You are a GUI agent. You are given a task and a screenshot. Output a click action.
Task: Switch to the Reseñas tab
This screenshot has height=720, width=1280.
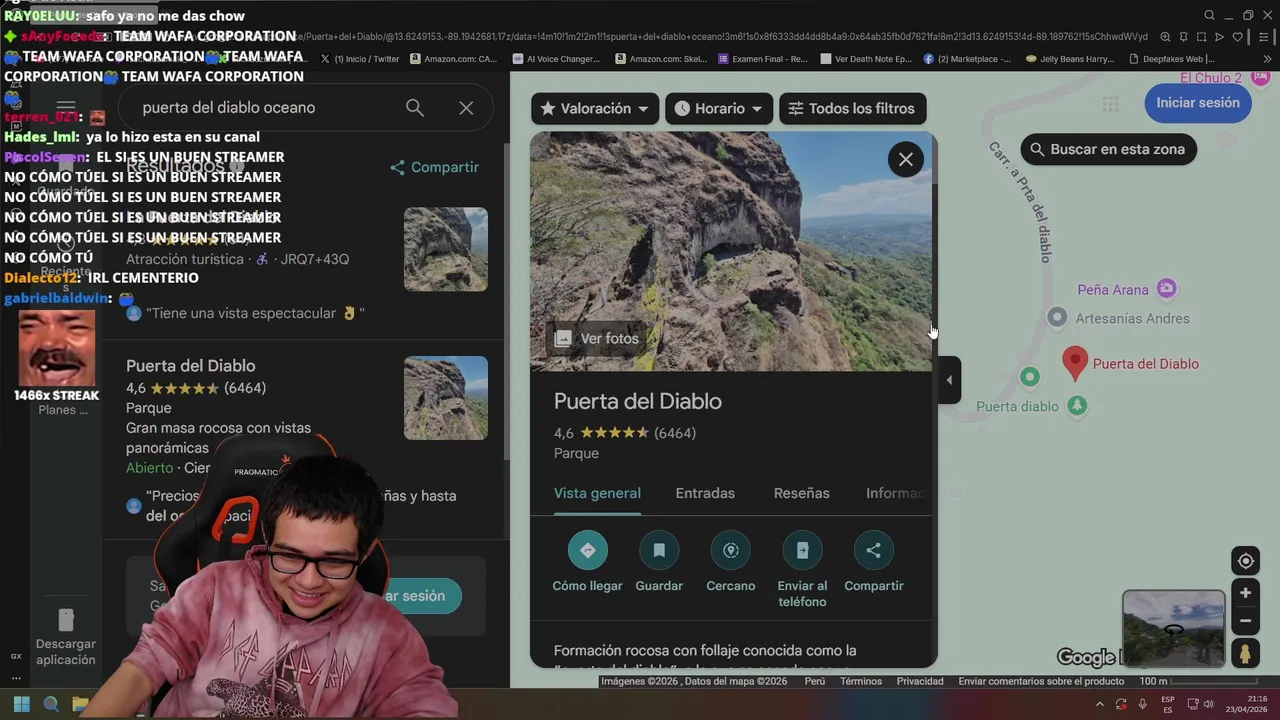pyautogui.click(x=801, y=493)
